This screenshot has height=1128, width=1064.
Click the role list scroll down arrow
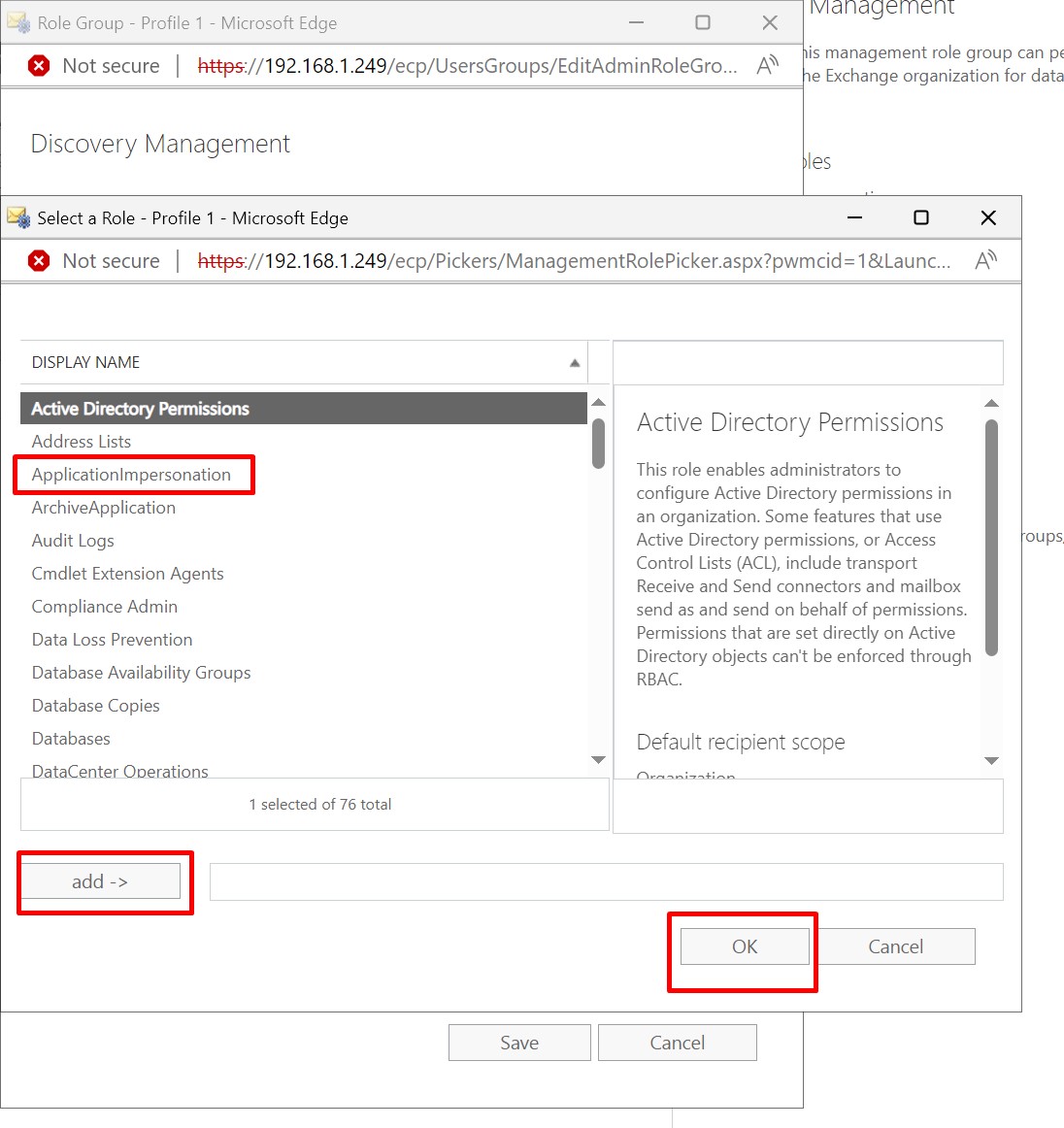click(598, 760)
